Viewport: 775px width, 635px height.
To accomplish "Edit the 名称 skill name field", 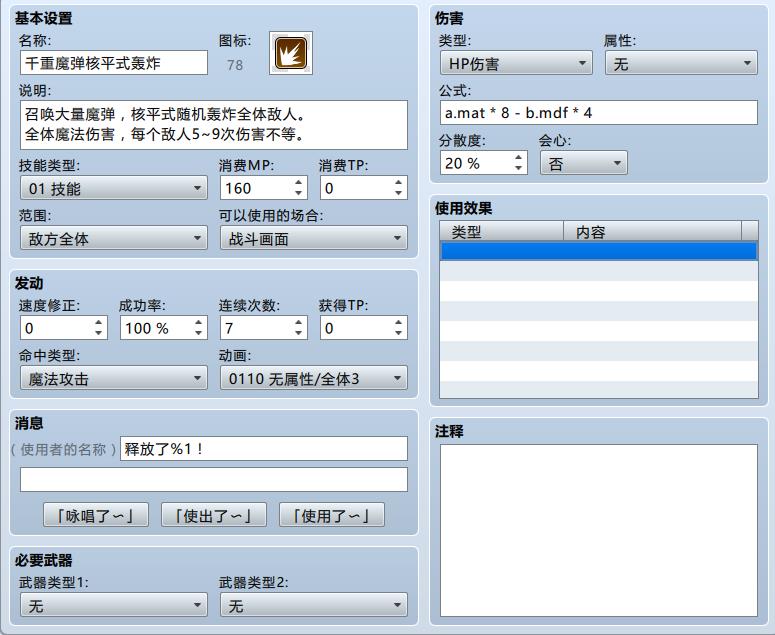I will (114, 63).
